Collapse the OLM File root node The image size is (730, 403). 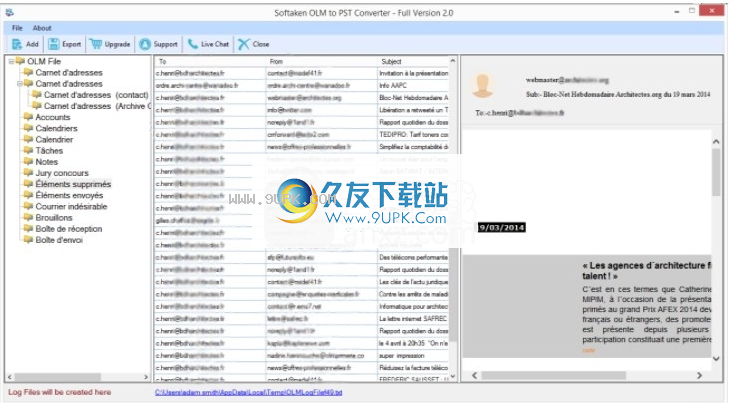click(11, 61)
